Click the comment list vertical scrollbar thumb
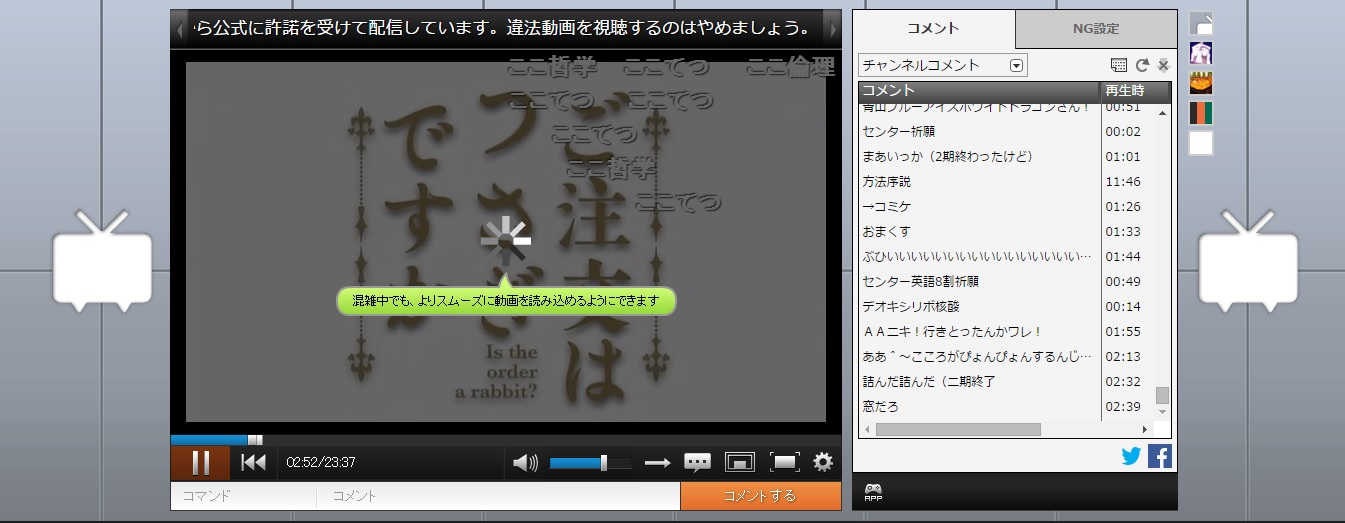Image resolution: width=1345 pixels, height=523 pixels. 1162,395
